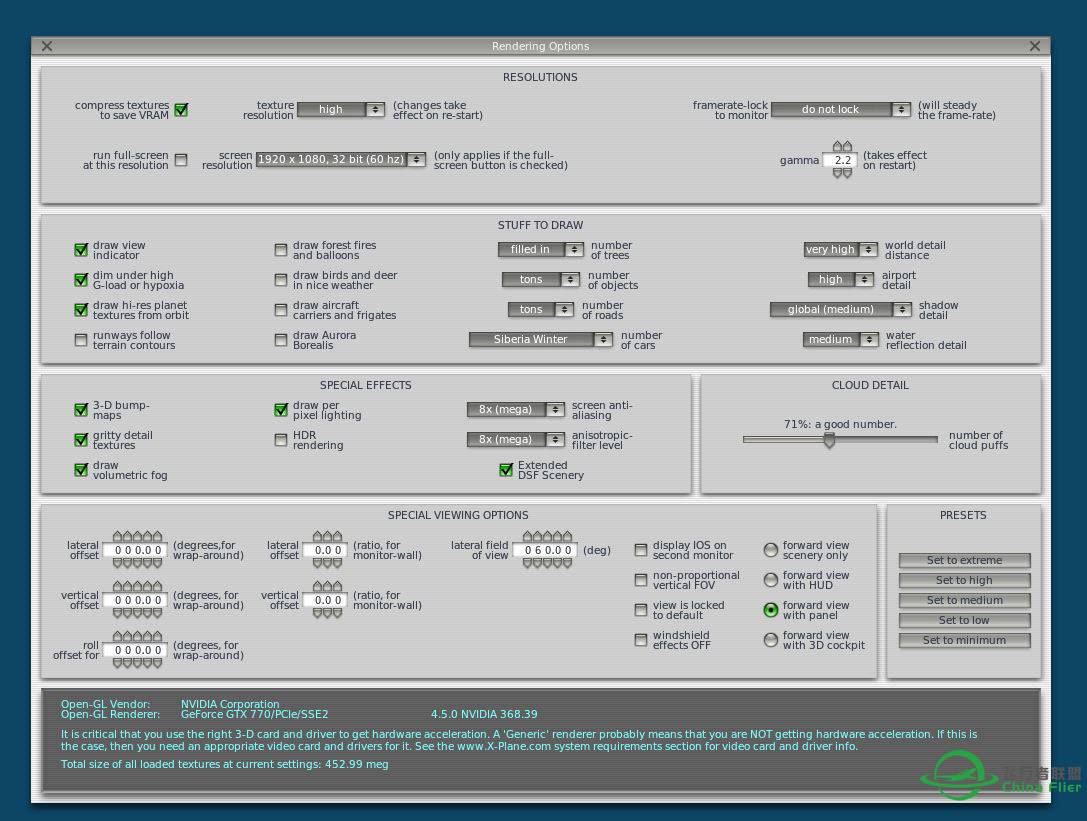
Task: Open the texture resolution dropdown
Action: pyautogui.click(x=340, y=110)
